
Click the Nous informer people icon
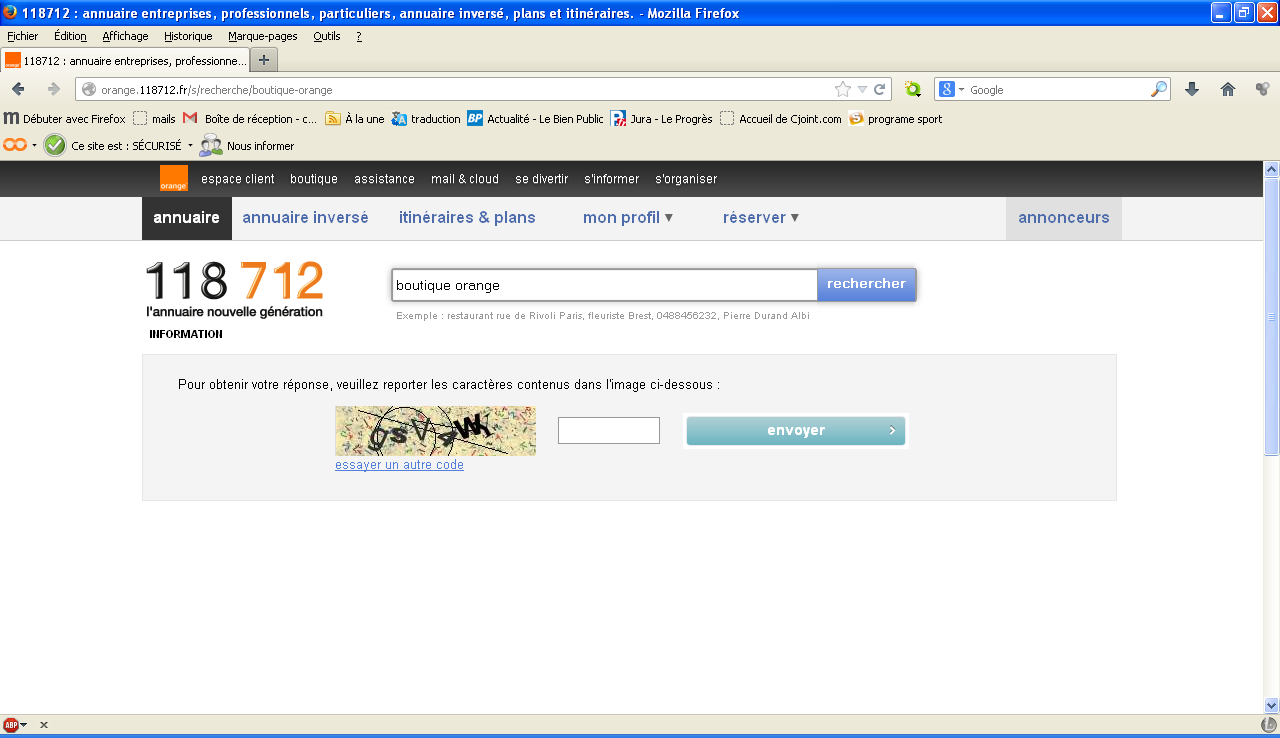[x=210, y=145]
